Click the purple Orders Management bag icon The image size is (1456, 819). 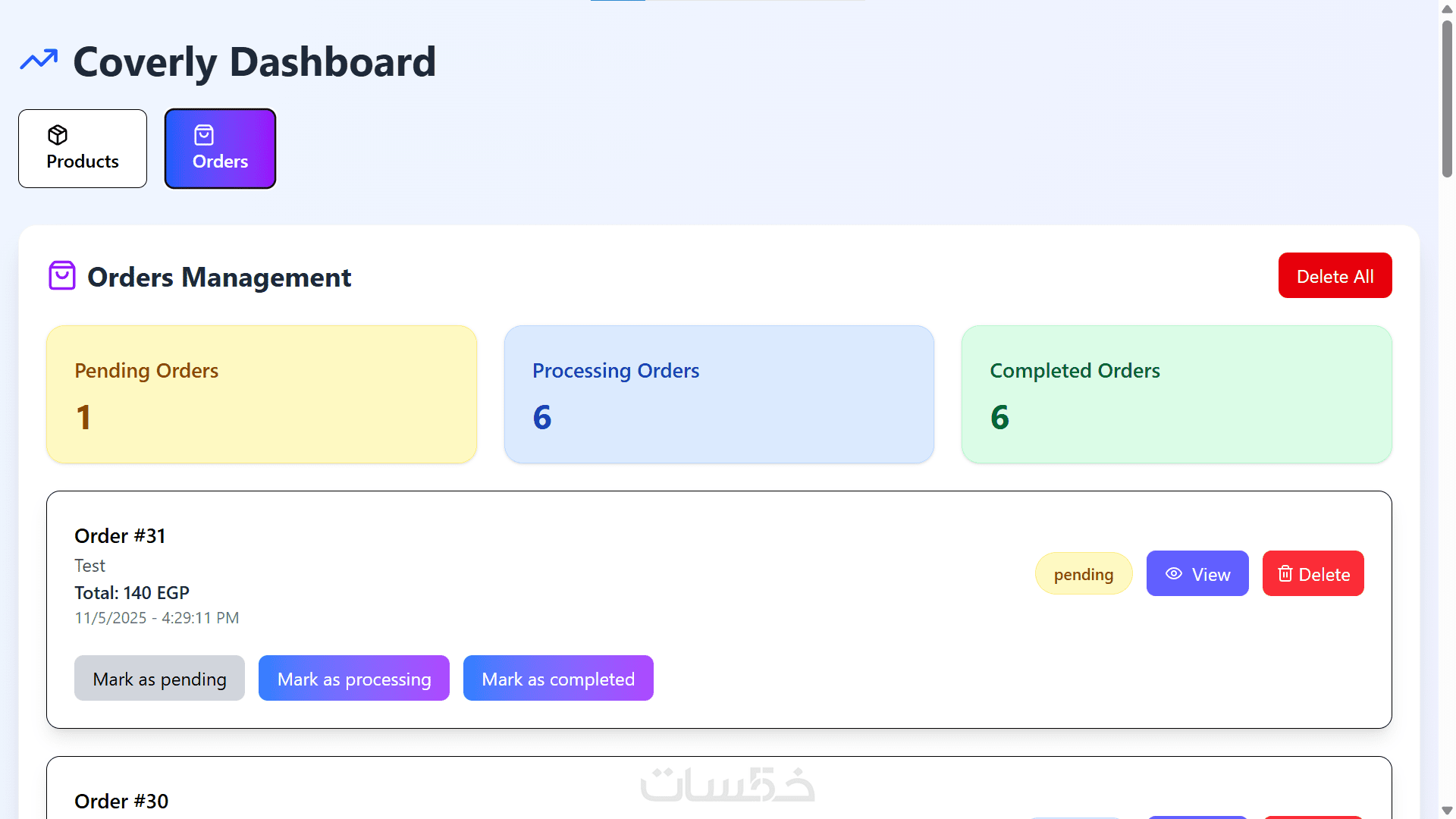pyautogui.click(x=62, y=276)
